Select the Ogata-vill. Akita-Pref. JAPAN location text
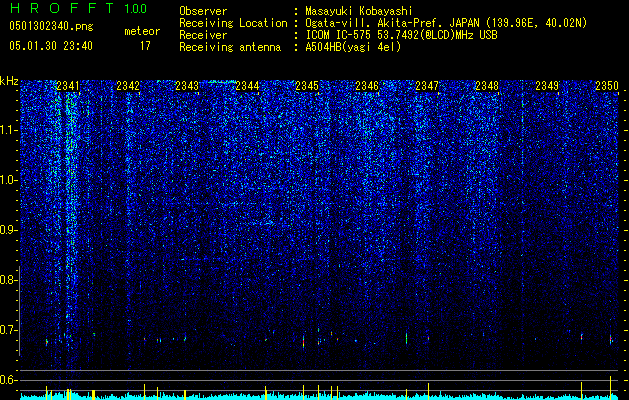 (x=445, y=23)
